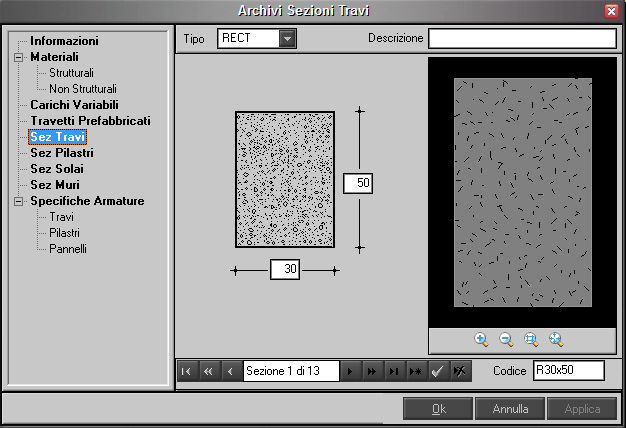Click the Codice field containing R30x50
The width and height of the screenshot is (626, 428).
(x=568, y=371)
